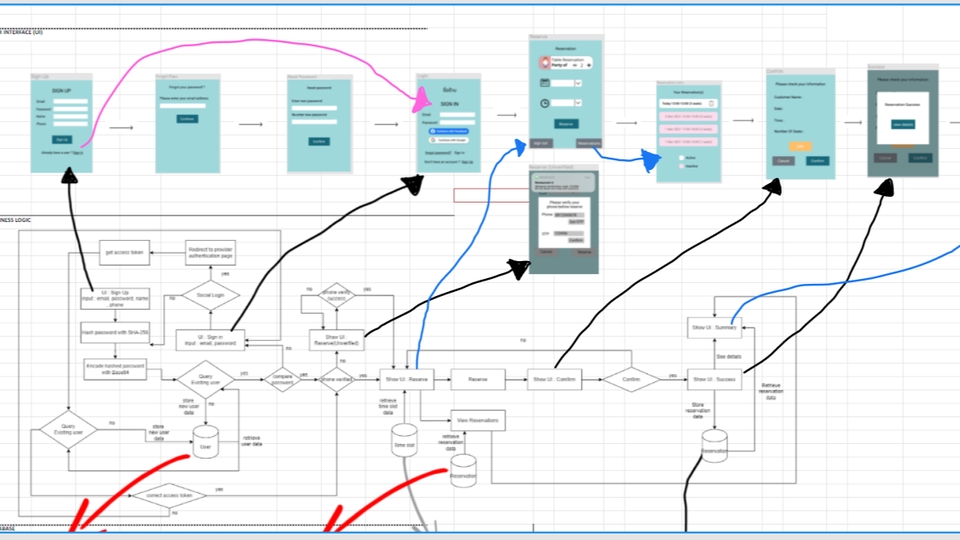Select the Show UI : Reserve box

(407, 380)
